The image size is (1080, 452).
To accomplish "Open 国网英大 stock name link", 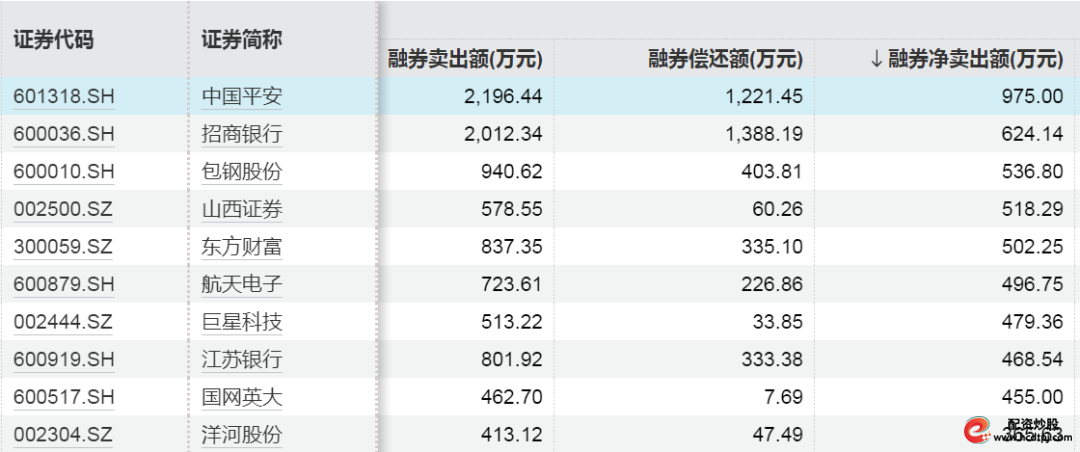I will [x=242, y=397].
